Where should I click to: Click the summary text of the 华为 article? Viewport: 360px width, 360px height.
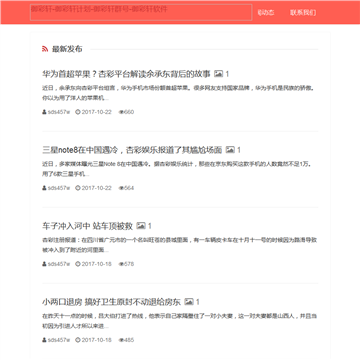(179, 93)
